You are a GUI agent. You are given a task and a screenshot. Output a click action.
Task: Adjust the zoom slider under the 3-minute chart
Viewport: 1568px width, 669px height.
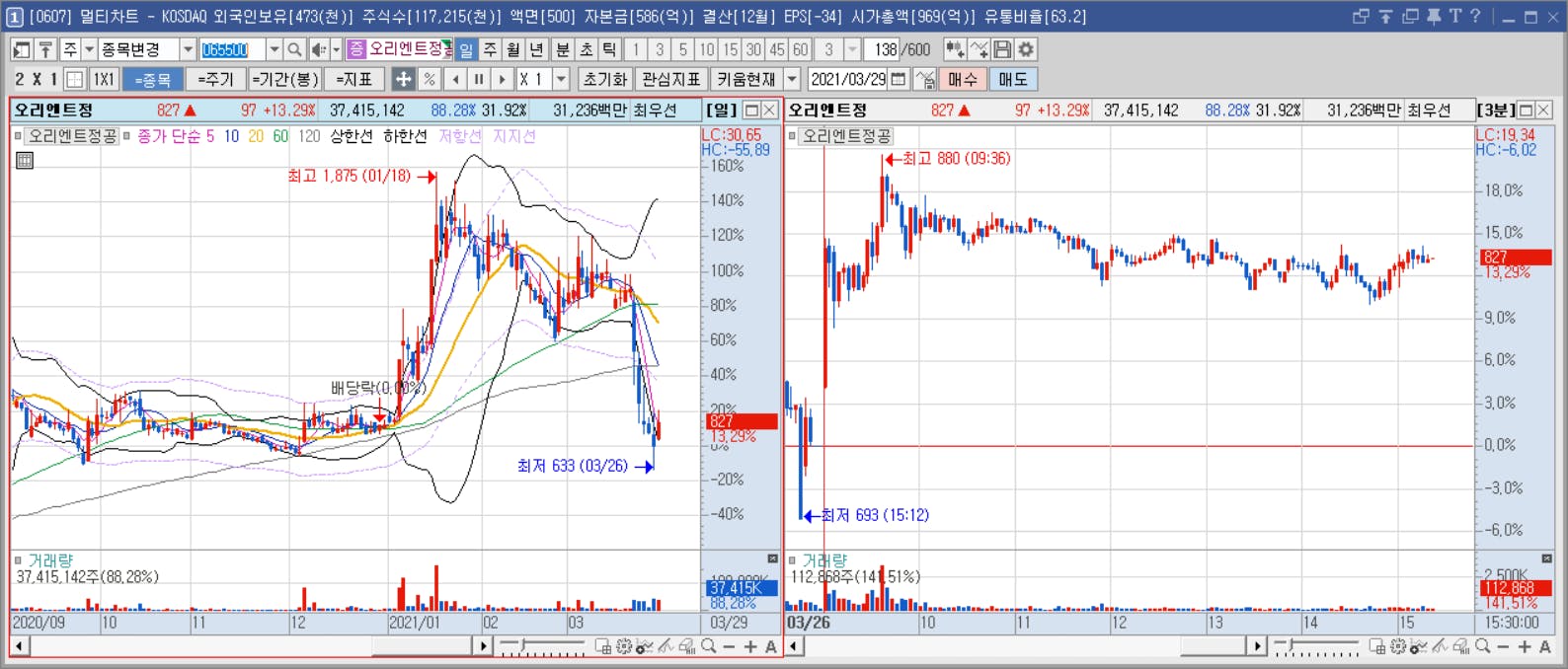[x=1316, y=646]
